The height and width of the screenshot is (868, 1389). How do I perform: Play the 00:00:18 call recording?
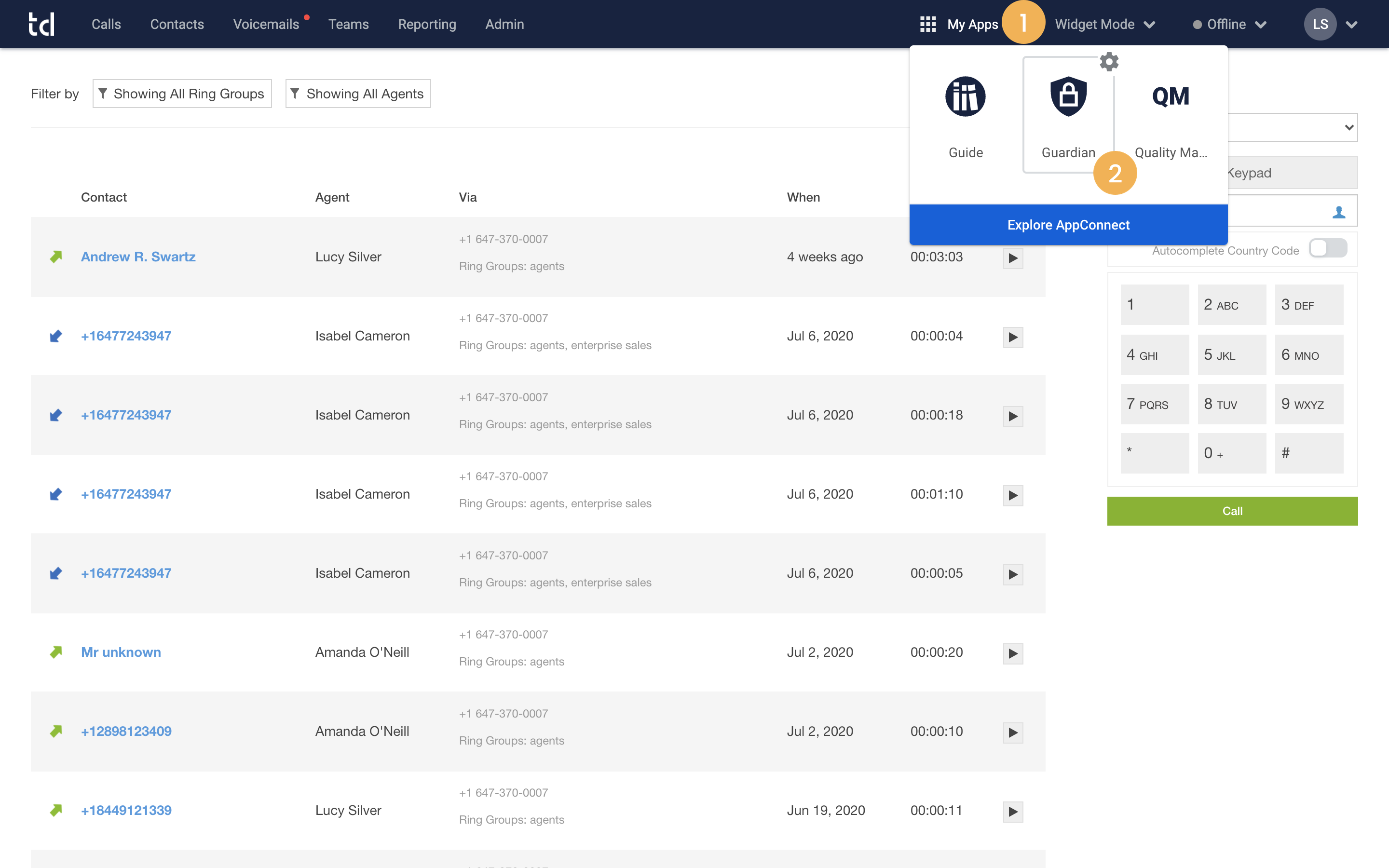(x=1013, y=416)
